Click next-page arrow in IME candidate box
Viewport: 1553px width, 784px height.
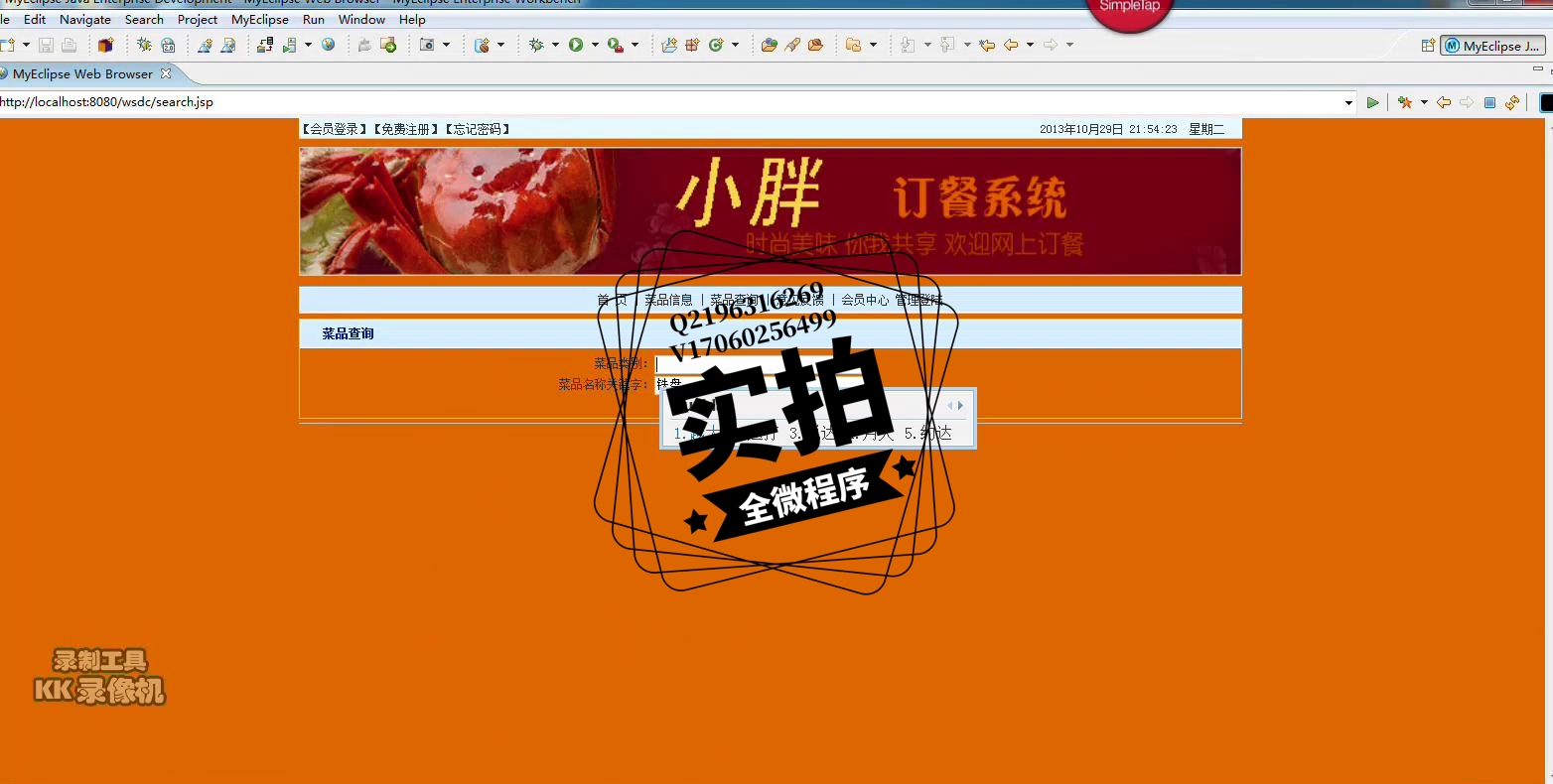[x=960, y=405]
